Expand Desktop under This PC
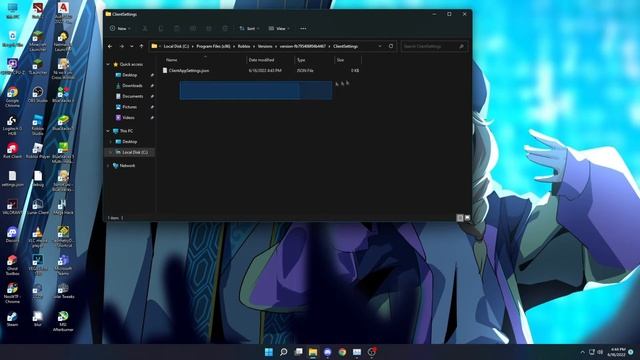The height and width of the screenshot is (360, 640). pos(111,142)
